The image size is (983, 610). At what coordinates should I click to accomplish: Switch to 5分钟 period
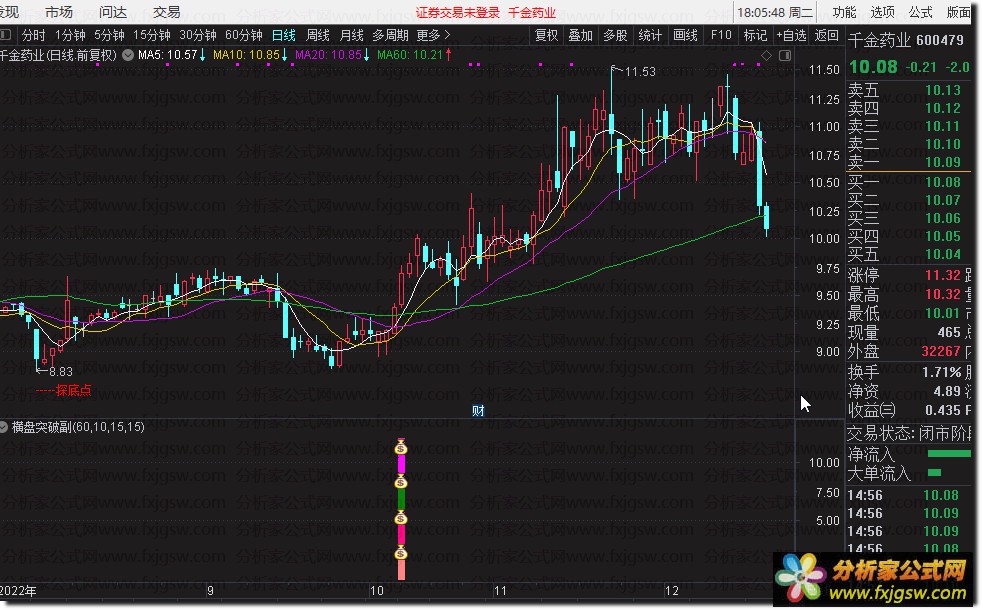[x=109, y=35]
